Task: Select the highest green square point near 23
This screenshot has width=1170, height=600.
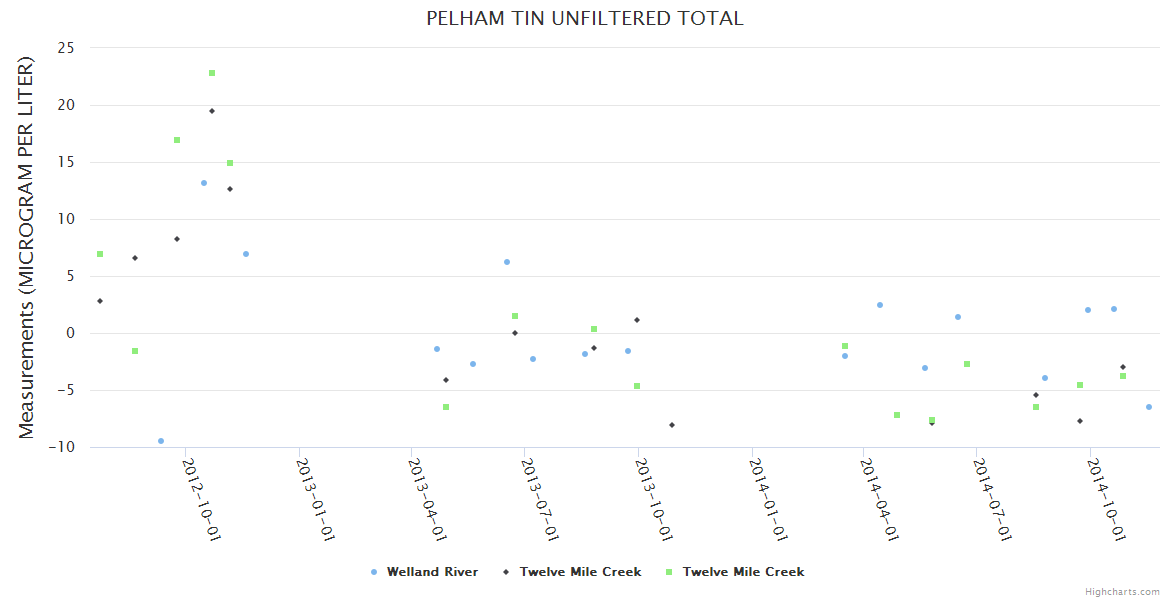Action: pos(212,73)
